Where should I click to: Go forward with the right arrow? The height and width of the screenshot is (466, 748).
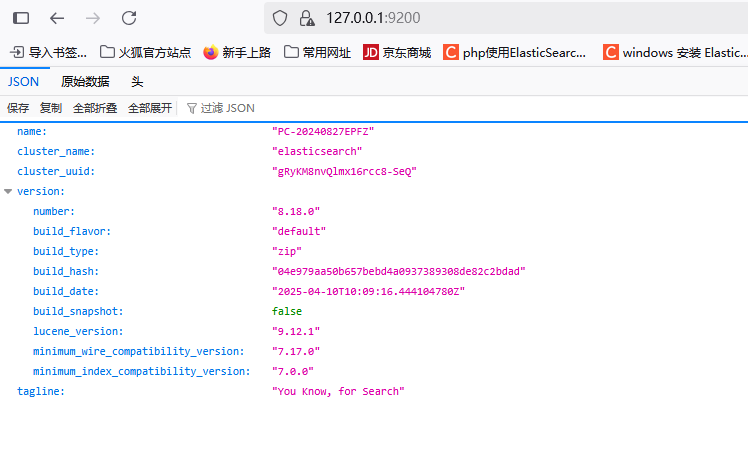(93, 18)
